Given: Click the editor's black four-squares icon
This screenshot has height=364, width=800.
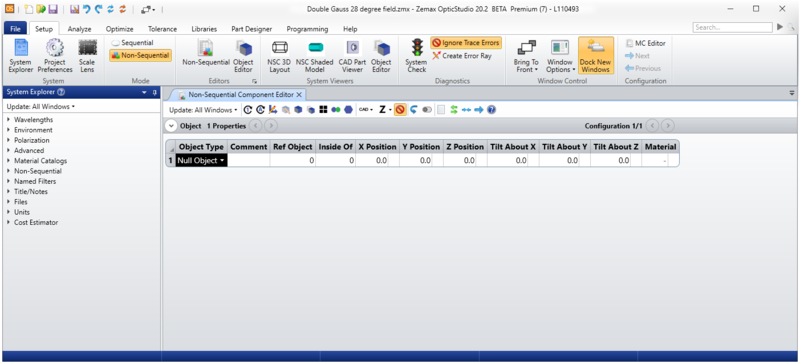Looking at the screenshot, I should coord(323,110).
